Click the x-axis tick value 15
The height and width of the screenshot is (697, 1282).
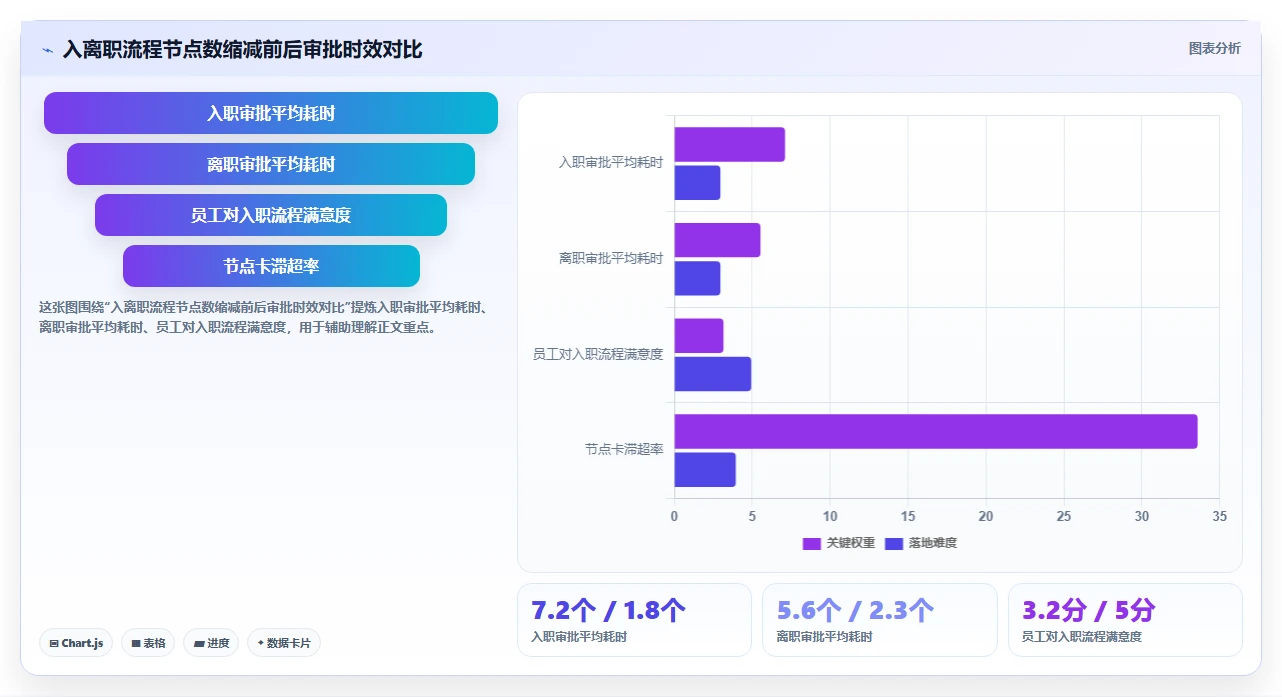pyautogui.click(x=907, y=516)
